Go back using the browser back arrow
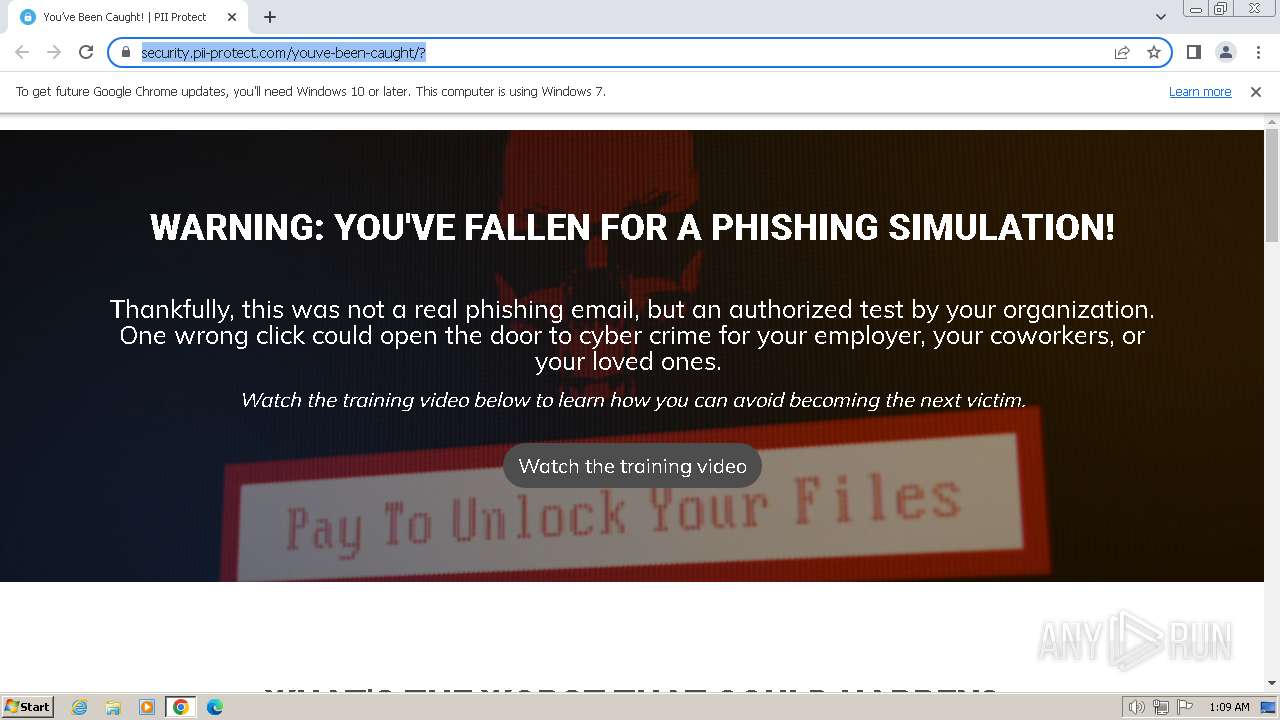The image size is (1280, 720). pos(22,52)
